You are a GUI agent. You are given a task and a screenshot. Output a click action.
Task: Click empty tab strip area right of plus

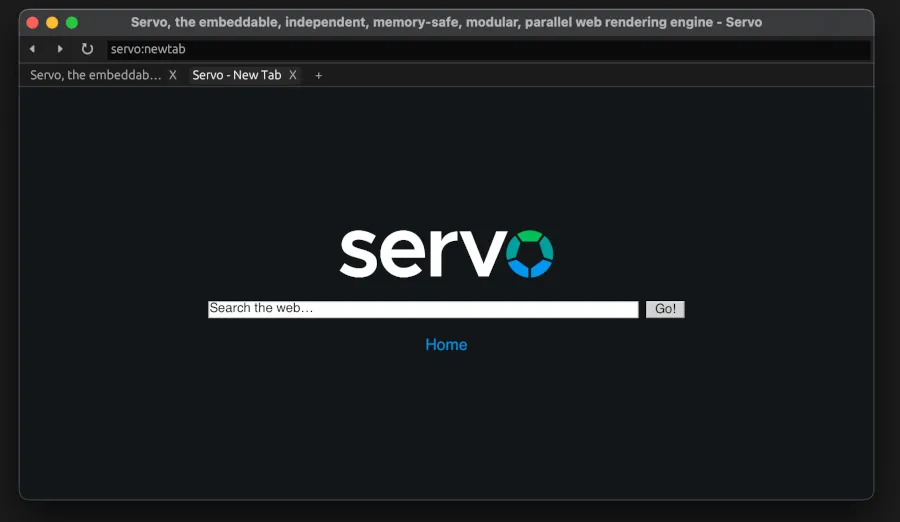[x=600, y=75]
